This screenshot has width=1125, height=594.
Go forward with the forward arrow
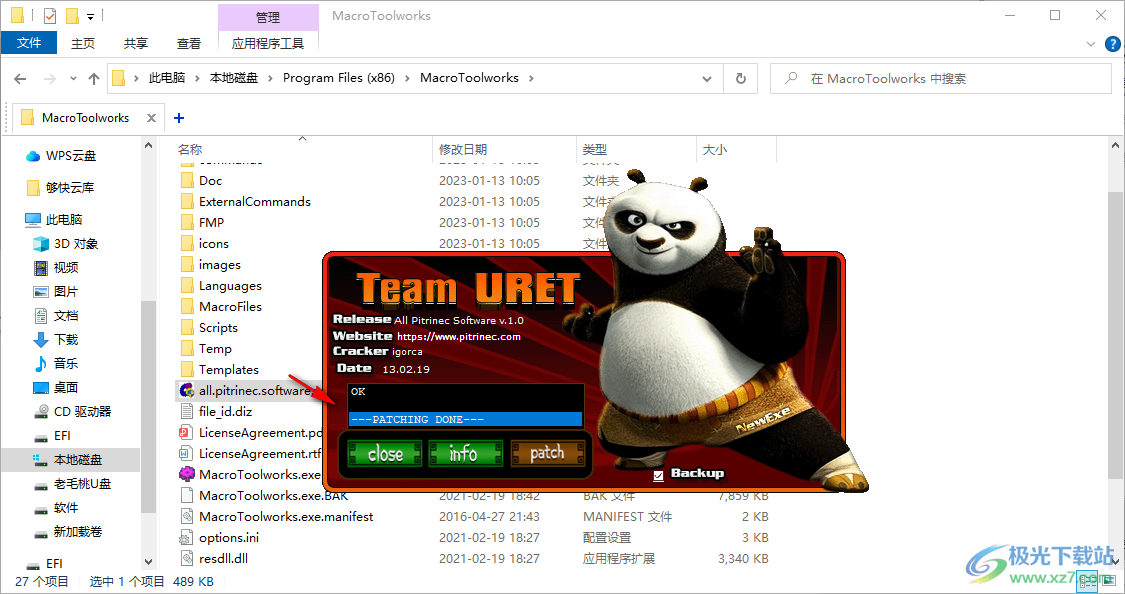tap(50, 78)
